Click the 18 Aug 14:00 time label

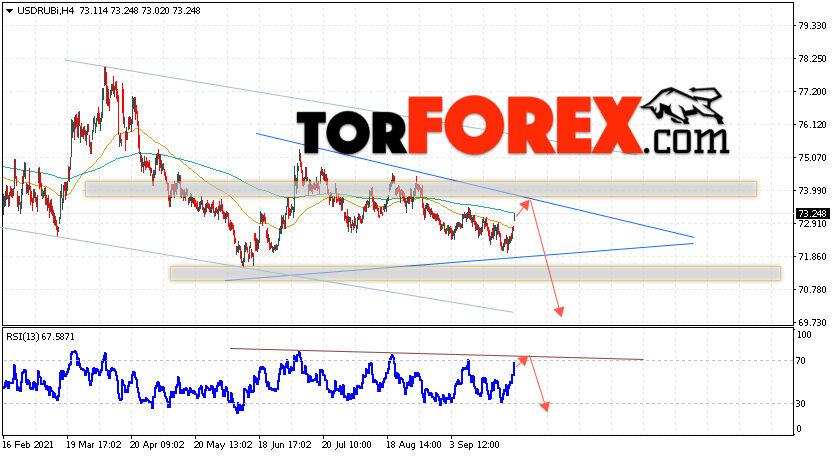414,445
